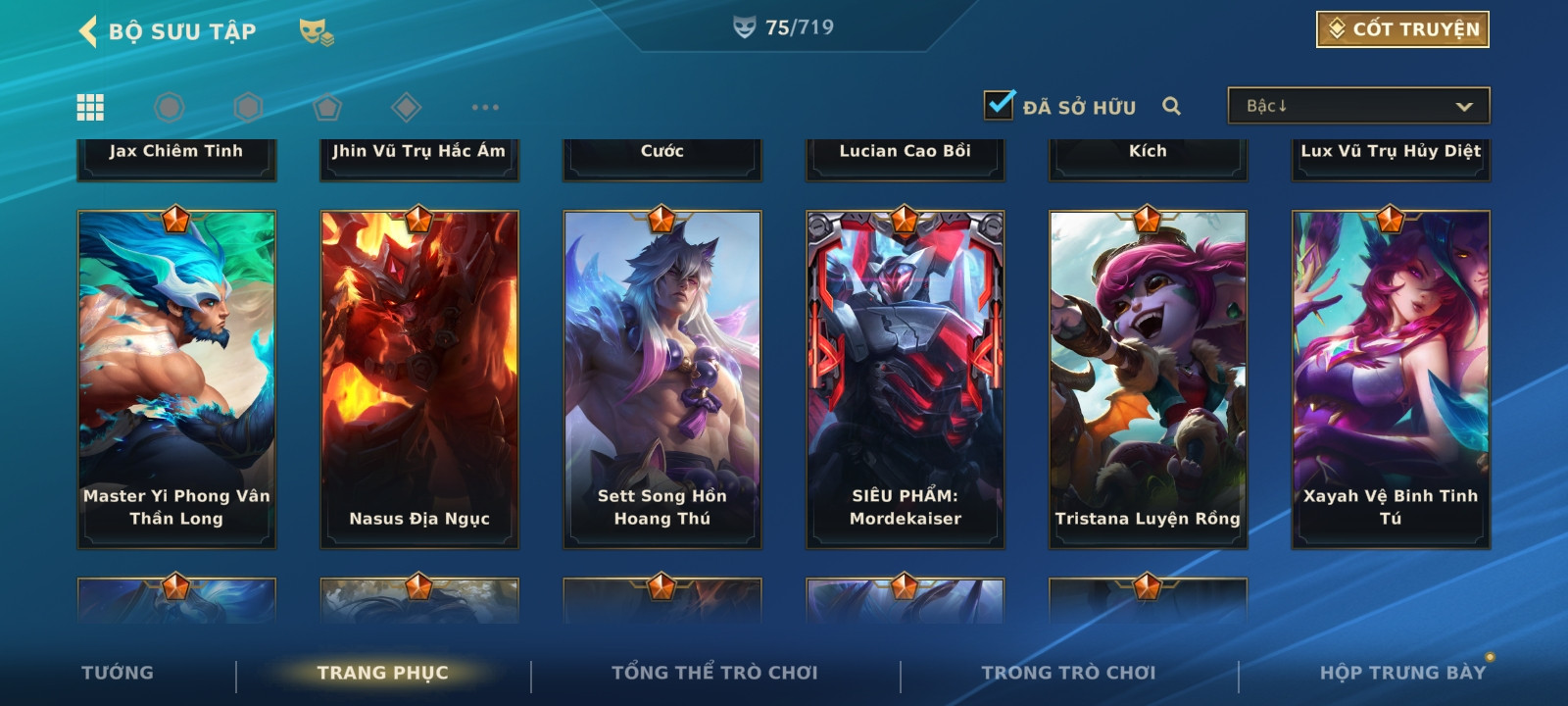Switch to the Tổng Thể Trò Chơi tab
The height and width of the screenshot is (706, 1568).
[x=714, y=673]
